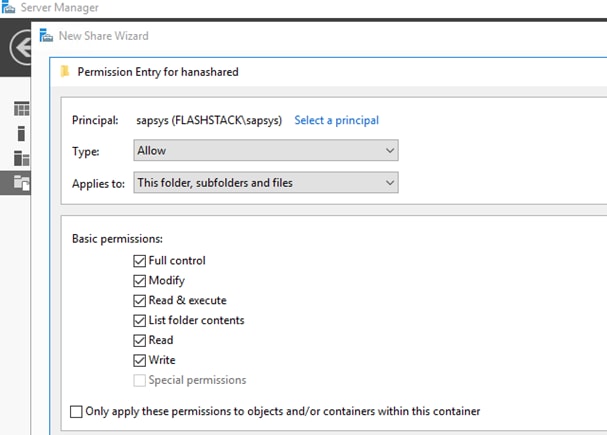The width and height of the screenshot is (607, 435).
Task: Uncheck the Read permission checkbox
Action: coord(139,341)
